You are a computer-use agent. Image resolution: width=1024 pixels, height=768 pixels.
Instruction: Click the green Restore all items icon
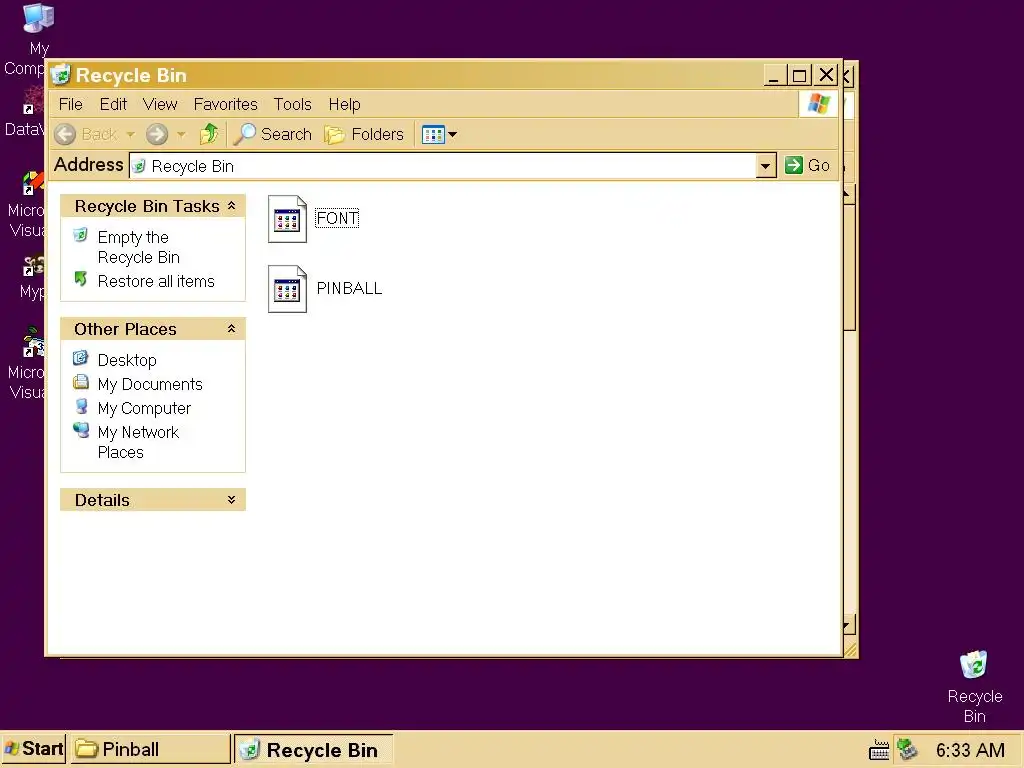tap(80, 279)
